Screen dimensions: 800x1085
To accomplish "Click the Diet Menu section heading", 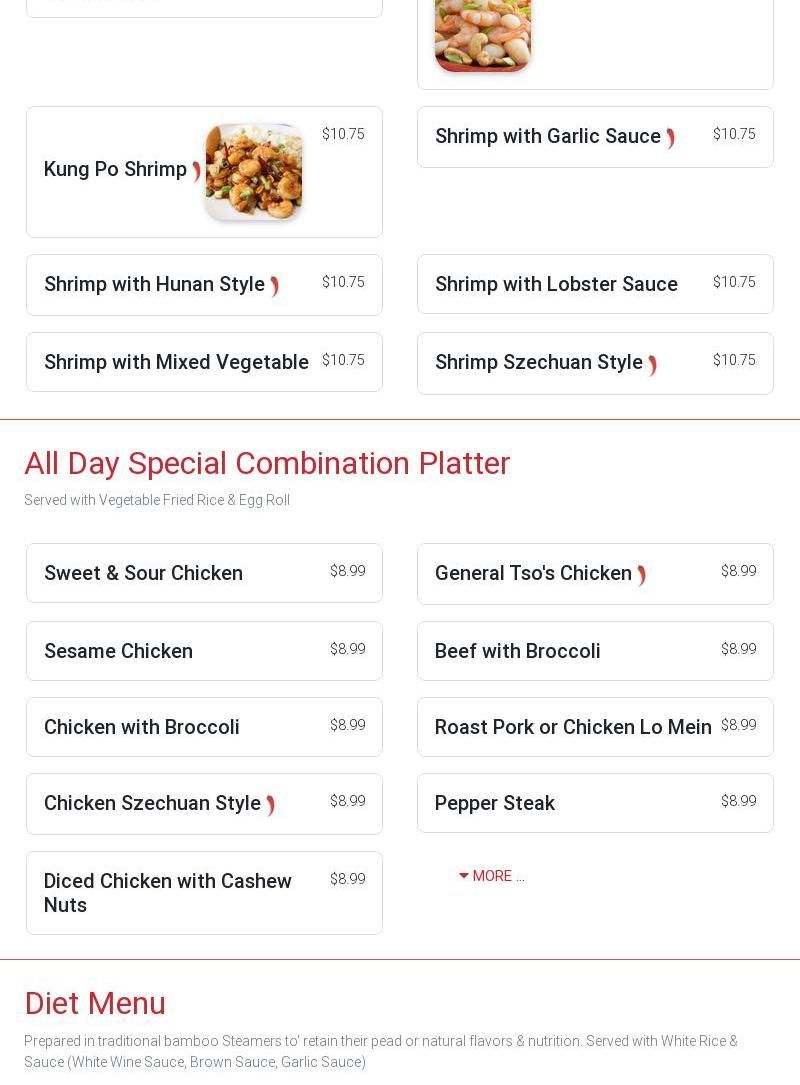I will tap(95, 1003).
